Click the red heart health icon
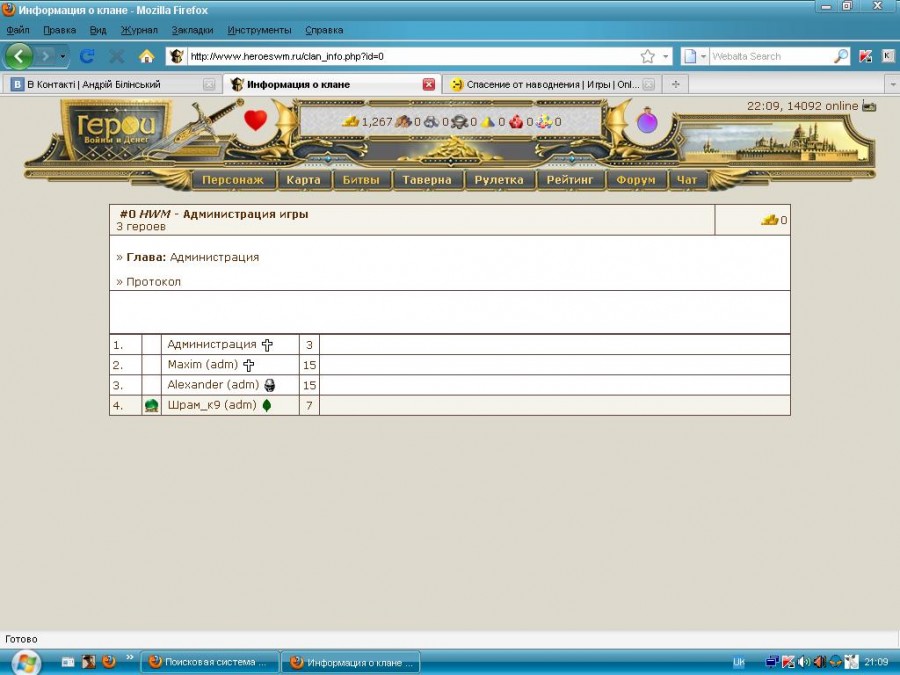This screenshot has width=900, height=675. coord(255,120)
